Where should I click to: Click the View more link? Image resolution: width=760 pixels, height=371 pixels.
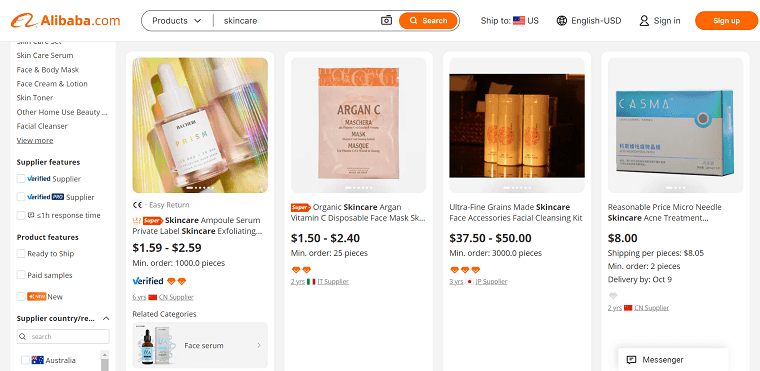[x=35, y=140]
